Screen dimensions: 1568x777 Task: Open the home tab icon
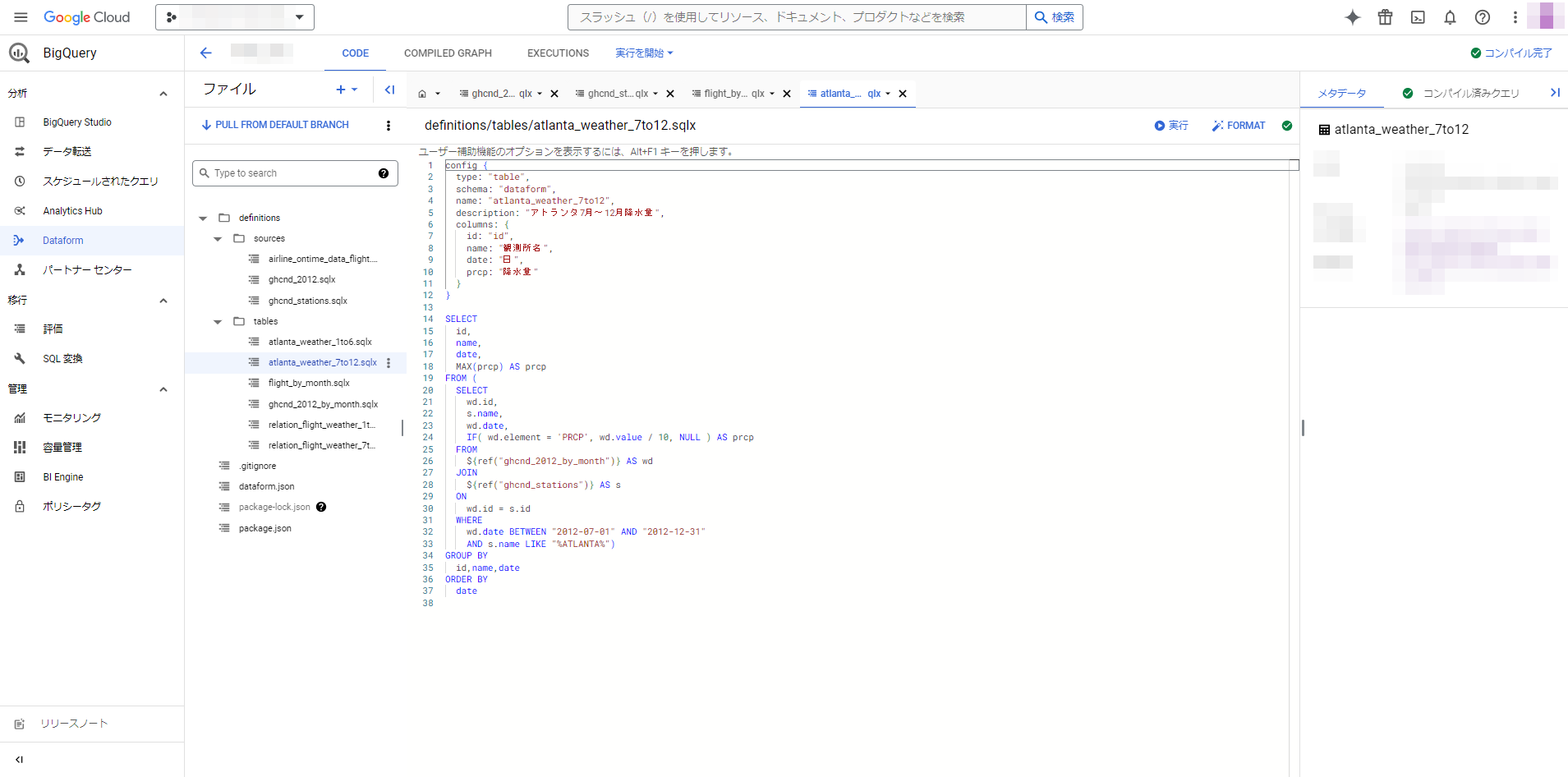click(x=422, y=94)
